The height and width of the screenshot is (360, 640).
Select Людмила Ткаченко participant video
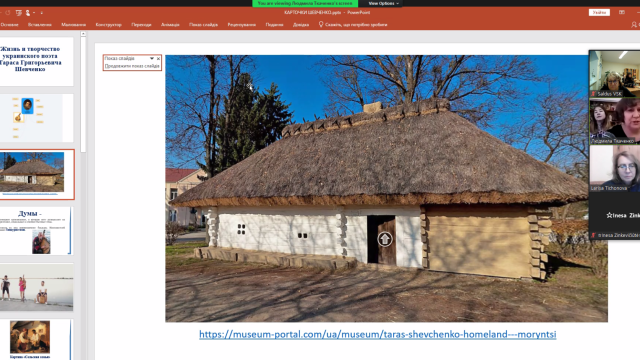click(x=614, y=121)
